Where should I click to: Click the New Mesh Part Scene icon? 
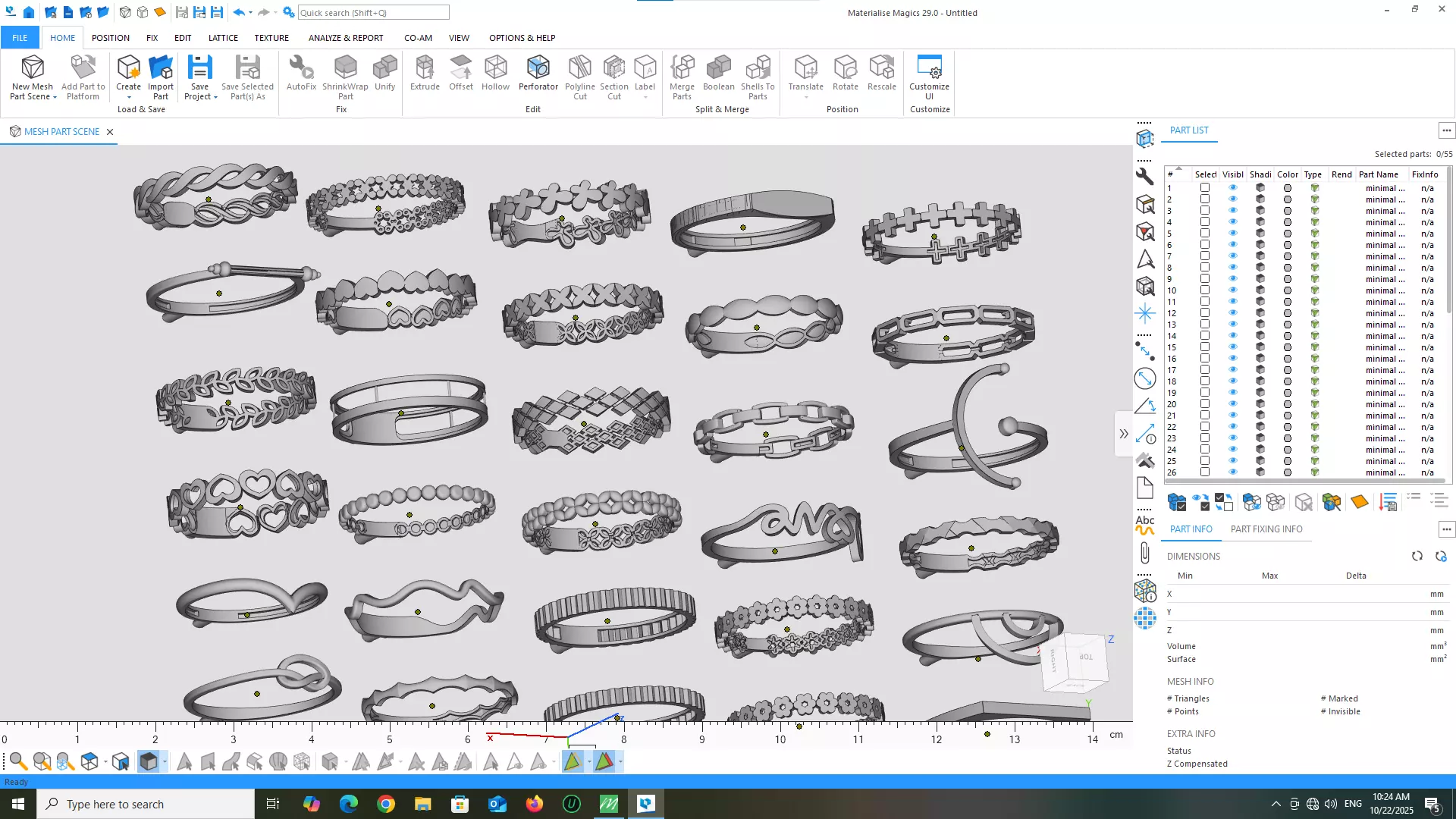[x=32, y=67]
